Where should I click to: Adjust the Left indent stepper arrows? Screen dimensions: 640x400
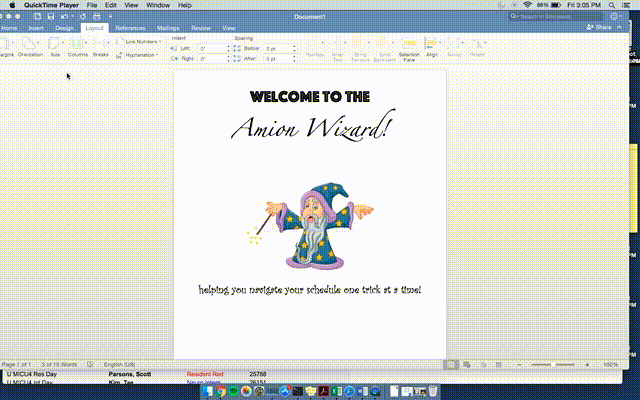point(229,49)
